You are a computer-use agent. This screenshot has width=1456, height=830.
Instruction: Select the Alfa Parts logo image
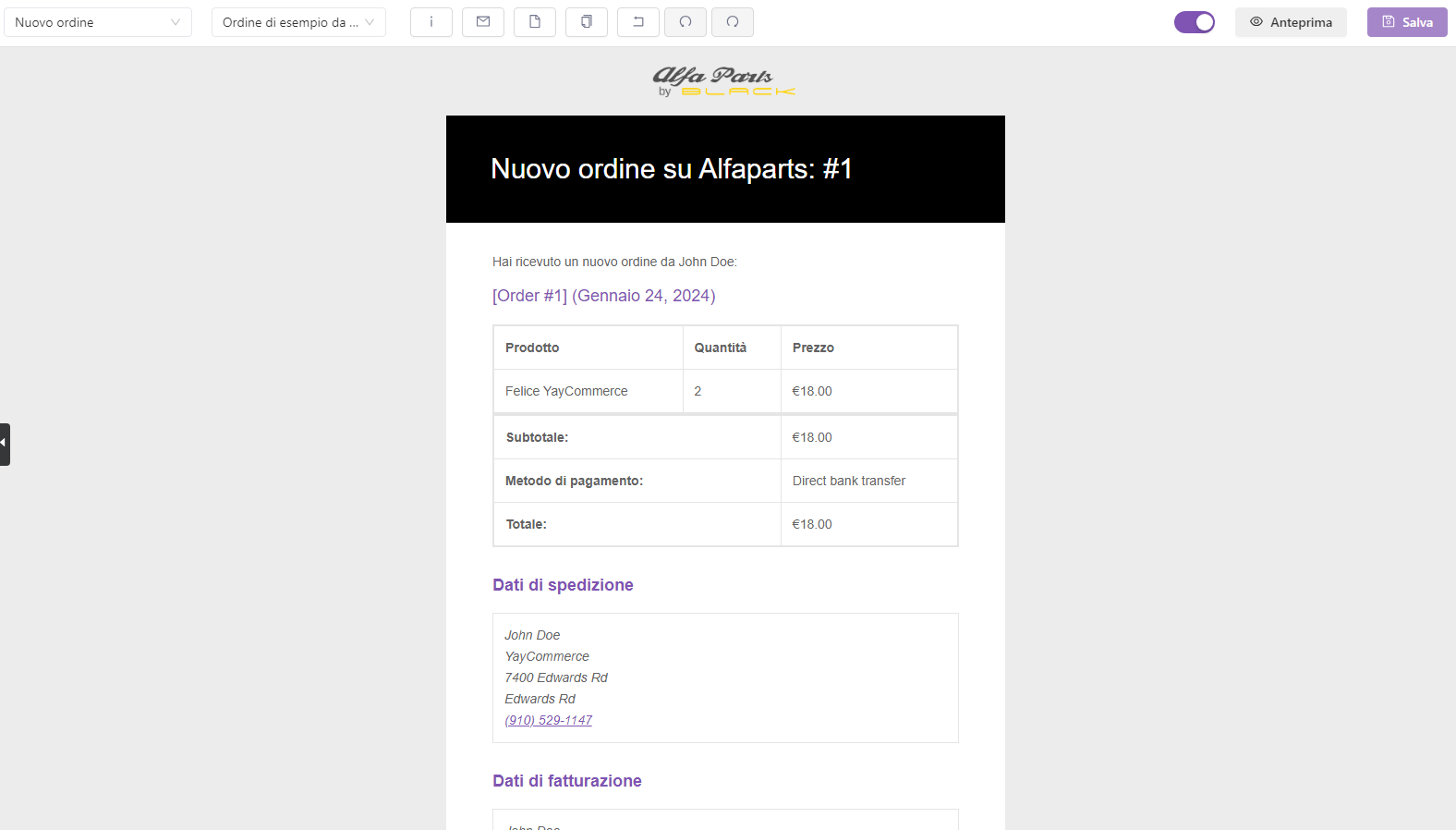tap(724, 81)
